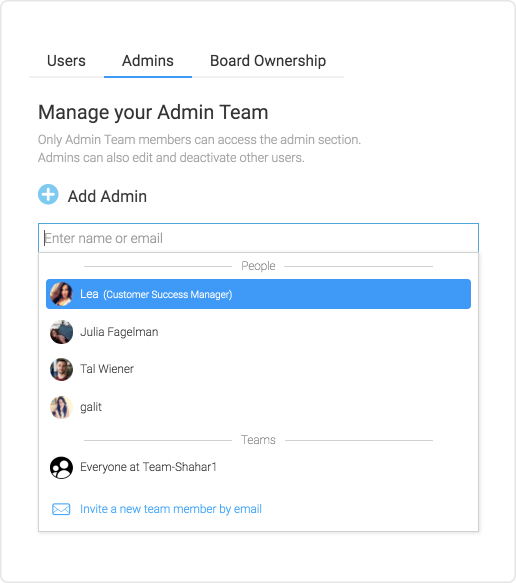Click the envelope invite icon
Viewport: 516px width, 583px height.
[x=61, y=509]
